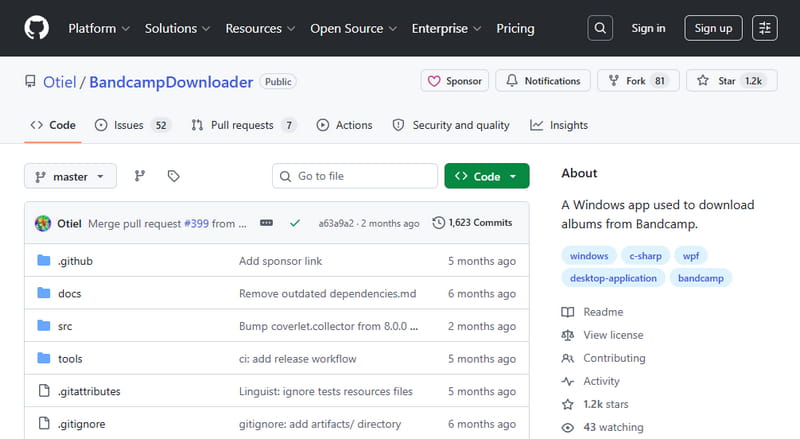The width and height of the screenshot is (800, 439).
Task: Expand commit message ellipsis icon
Action: tap(266, 223)
